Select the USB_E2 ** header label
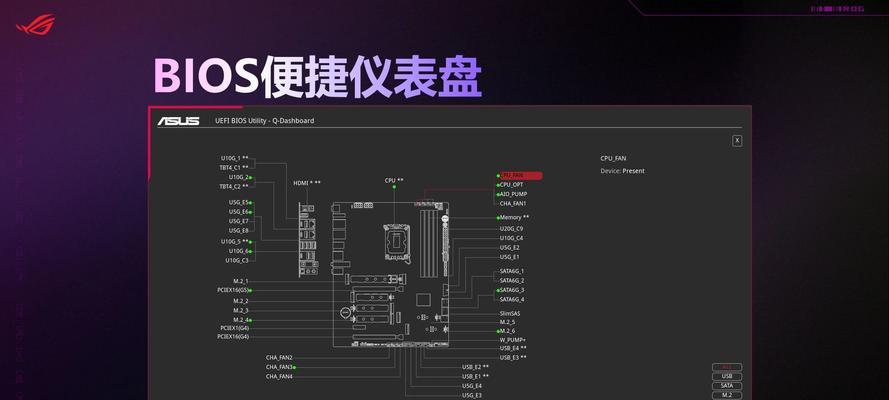The image size is (889, 400). pyautogui.click(x=475, y=367)
